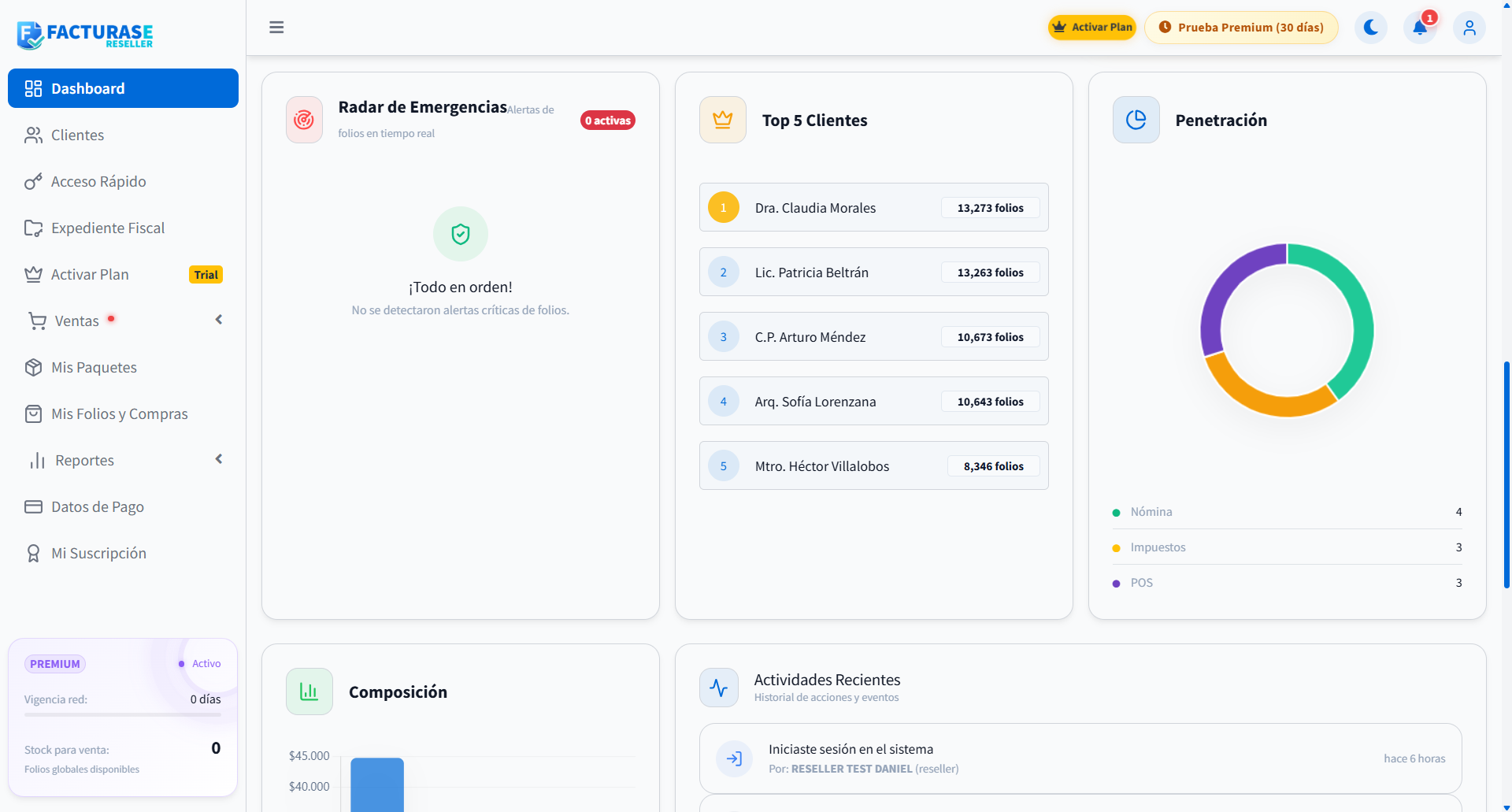Click the Facturase Reseller logo
Viewport: 1512px width, 812px height.
click(85, 35)
